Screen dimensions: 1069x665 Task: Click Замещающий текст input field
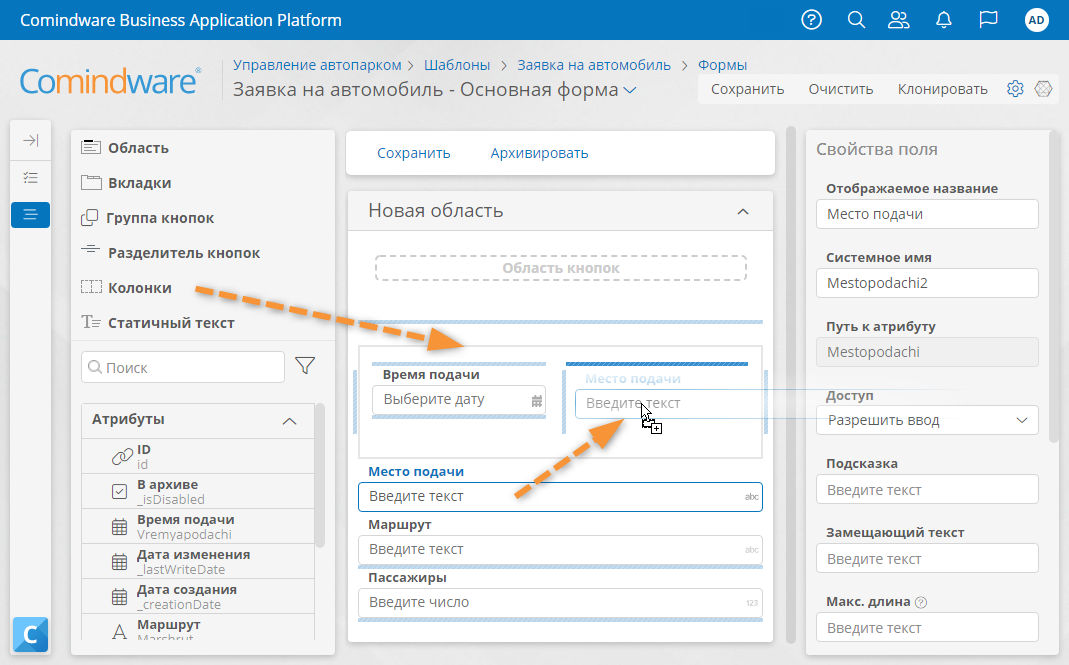(x=927, y=559)
